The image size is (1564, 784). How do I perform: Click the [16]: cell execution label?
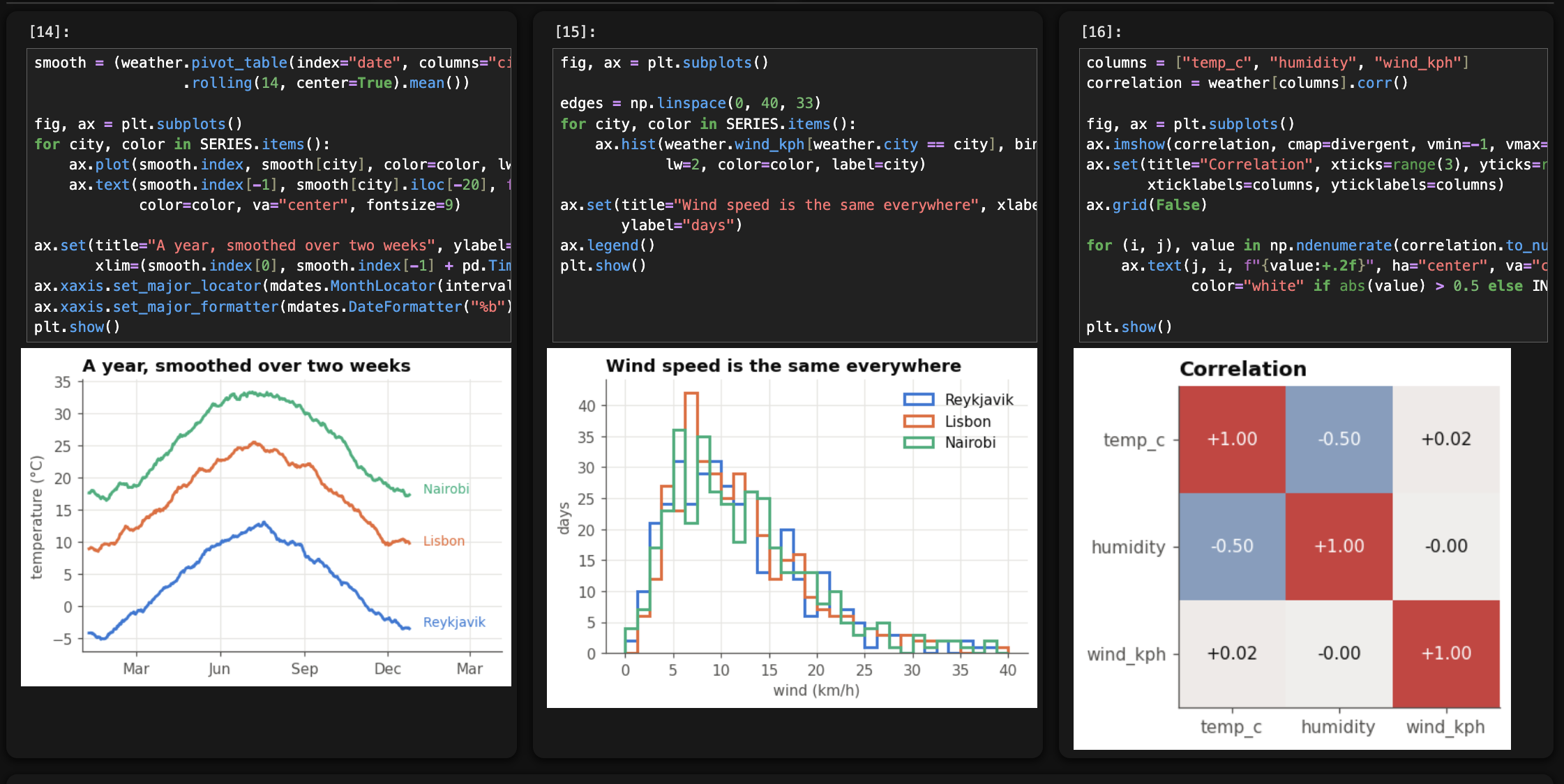1101,31
